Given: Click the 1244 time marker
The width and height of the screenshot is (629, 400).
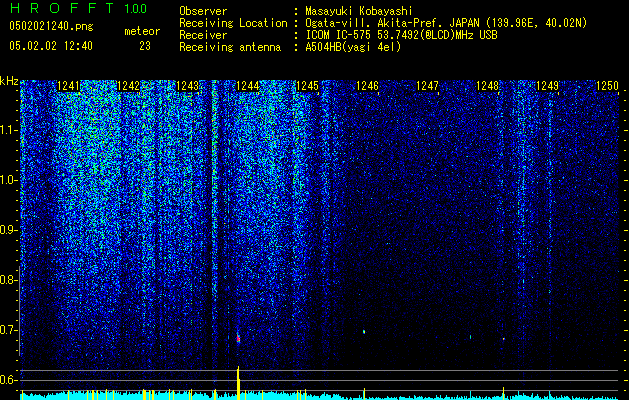Looking at the screenshot, I should tap(248, 86).
